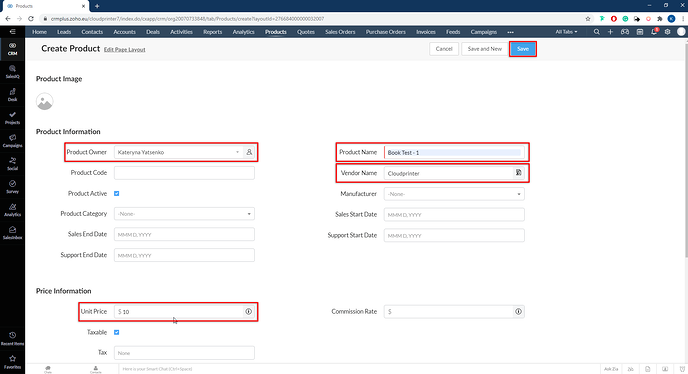The width and height of the screenshot is (688, 374).
Task: Open Social from the left sidebar
Action: [x=12, y=164]
